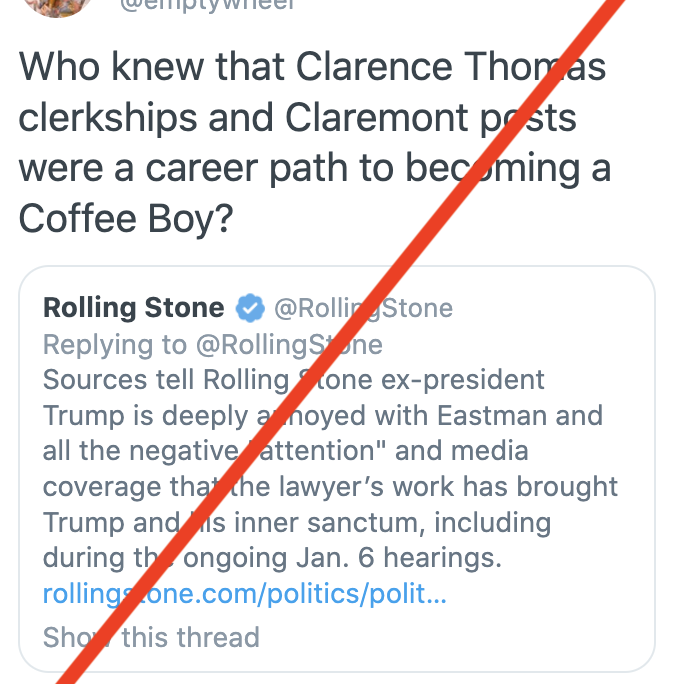The height and width of the screenshot is (684, 676).
Task: Click the profile avatar at the top left
Action: tap(62, 5)
